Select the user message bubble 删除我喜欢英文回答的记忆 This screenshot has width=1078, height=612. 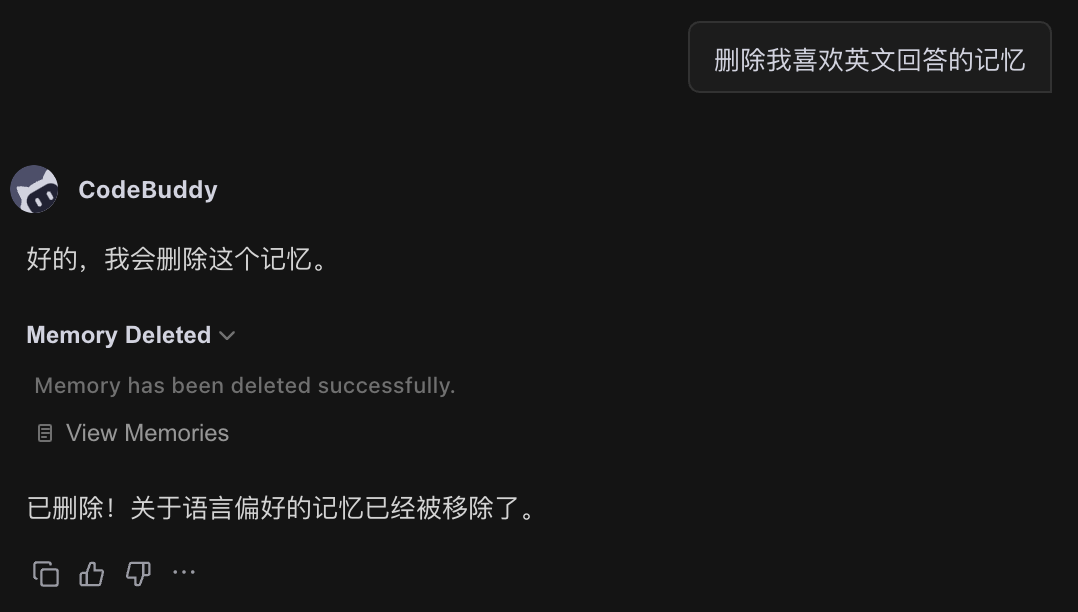coord(870,57)
